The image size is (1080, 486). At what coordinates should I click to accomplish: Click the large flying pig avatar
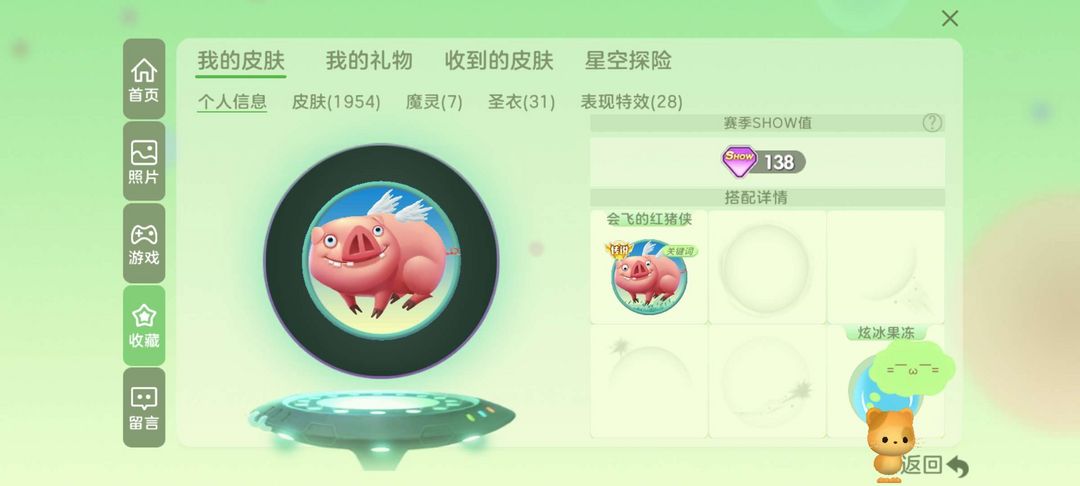[x=382, y=260]
